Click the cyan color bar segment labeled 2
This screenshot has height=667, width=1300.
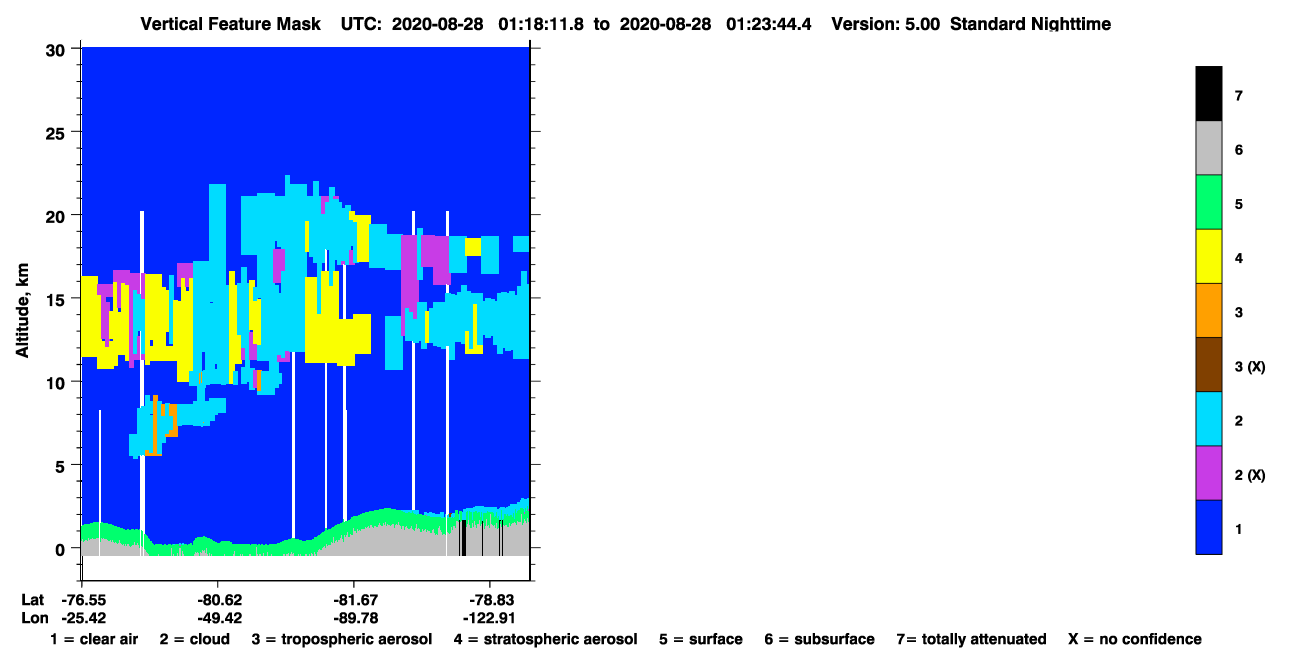[x=1208, y=418]
